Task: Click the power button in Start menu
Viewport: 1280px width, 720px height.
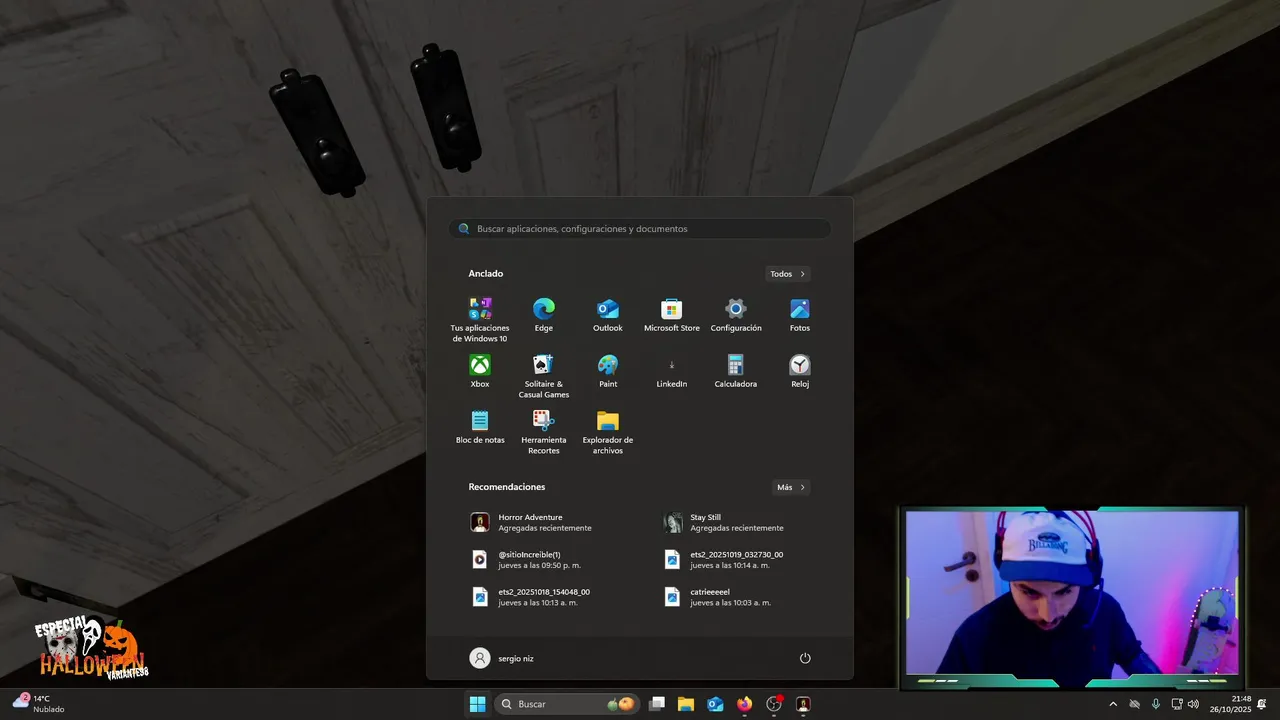Action: (805, 658)
